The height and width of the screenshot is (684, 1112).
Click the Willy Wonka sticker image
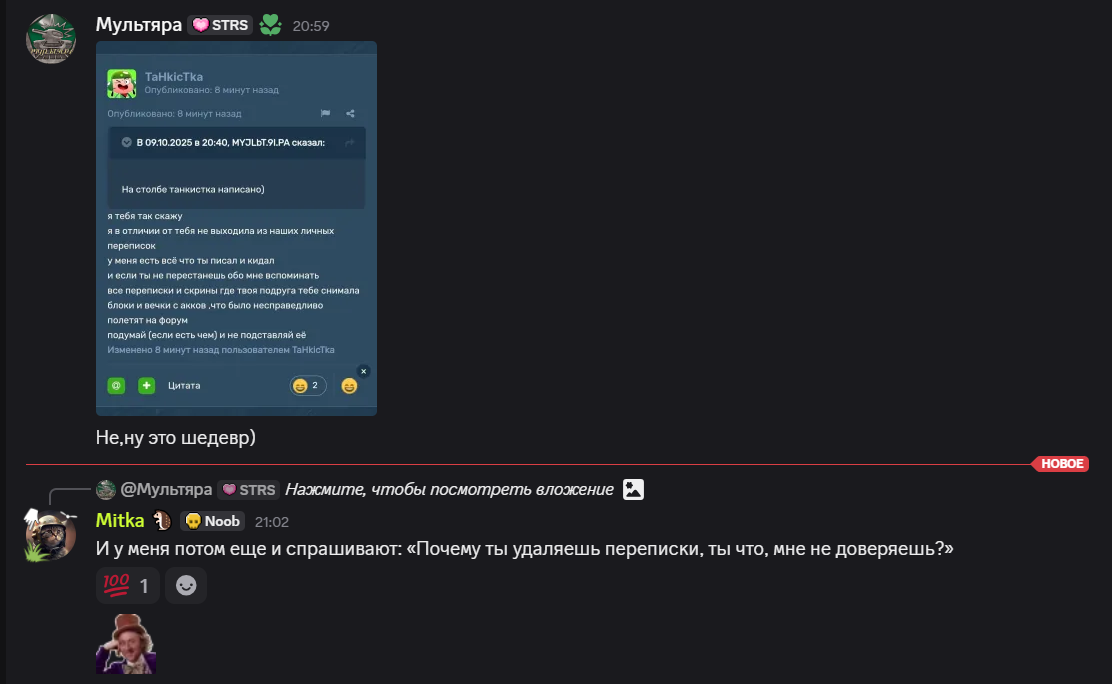point(126,644)
